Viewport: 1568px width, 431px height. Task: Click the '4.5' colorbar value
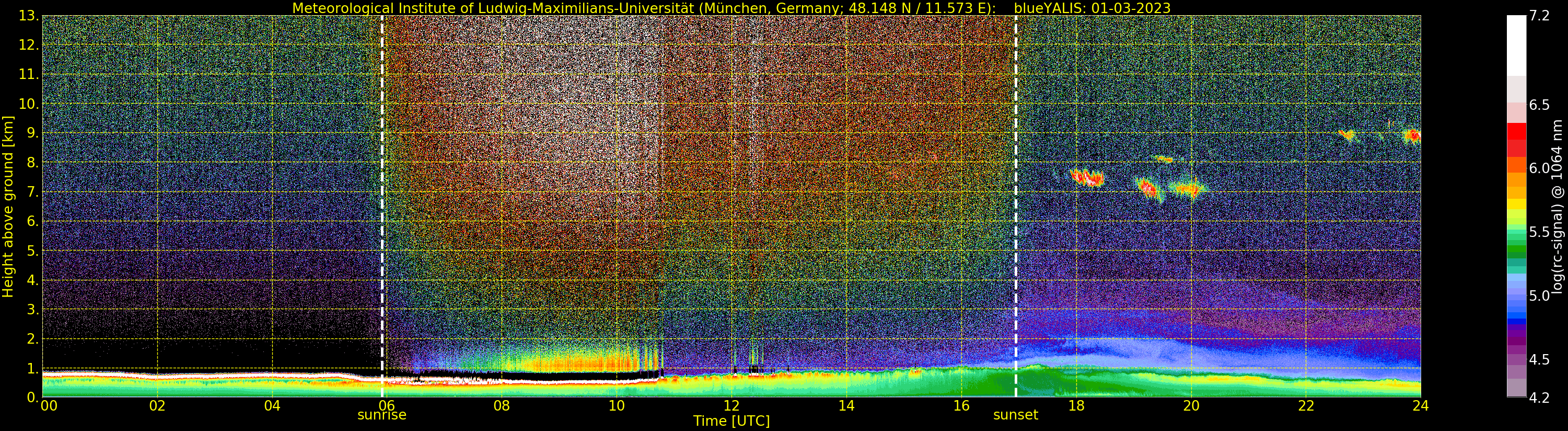[x=1539, y=360]
